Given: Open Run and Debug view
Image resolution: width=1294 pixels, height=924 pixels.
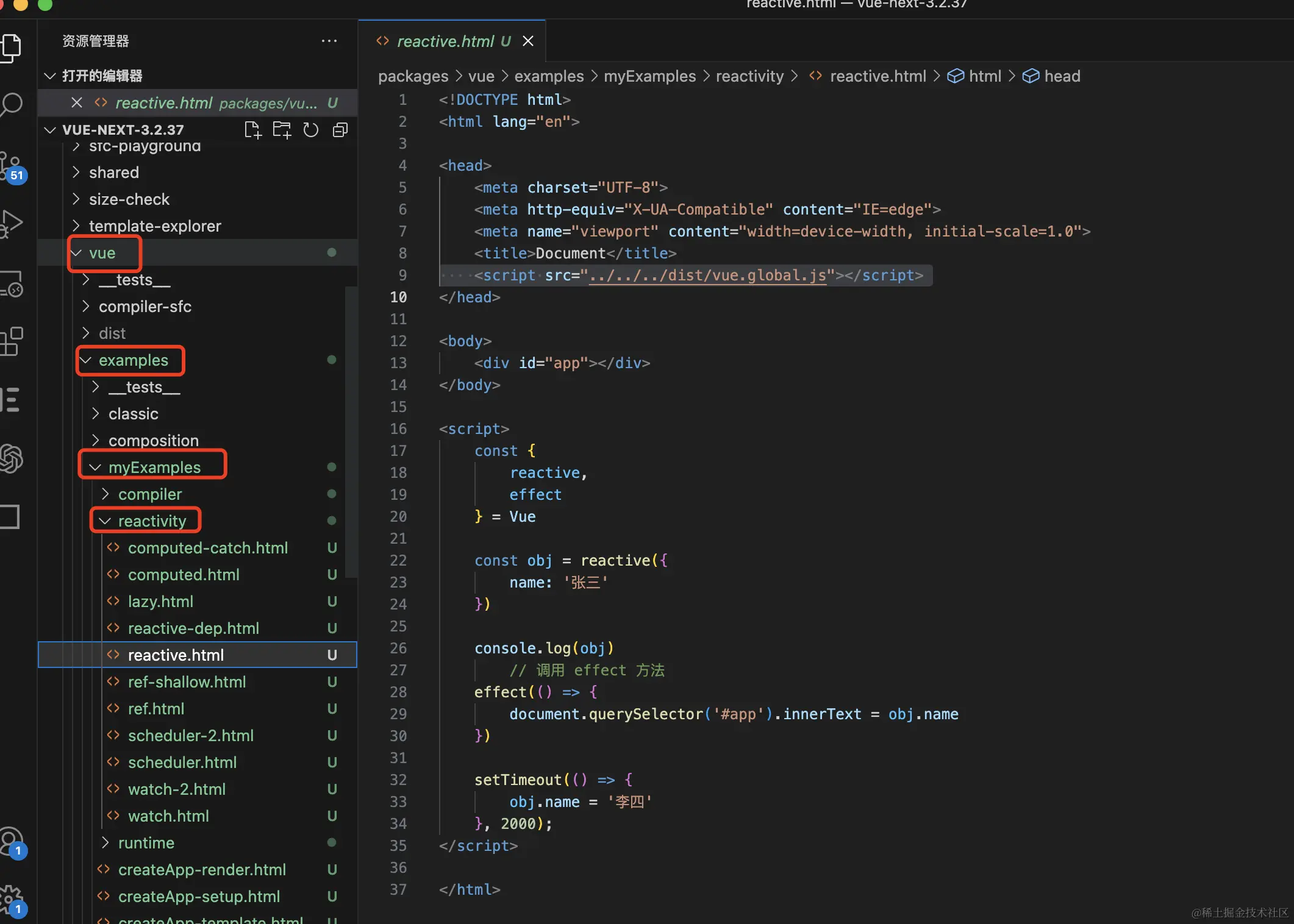Looking at the screenshot, I should click(x=11, y=223).
